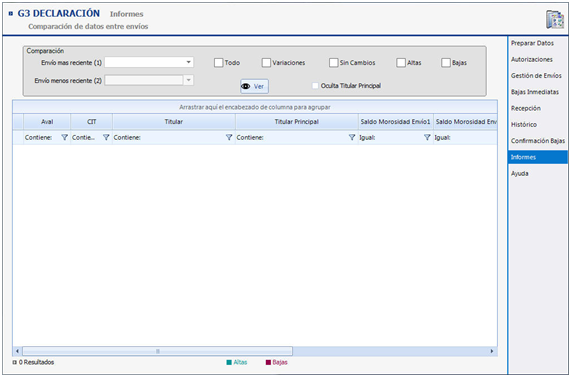
Task: Select the highlighted Informes menu item
Action: [x=538, y=157]
